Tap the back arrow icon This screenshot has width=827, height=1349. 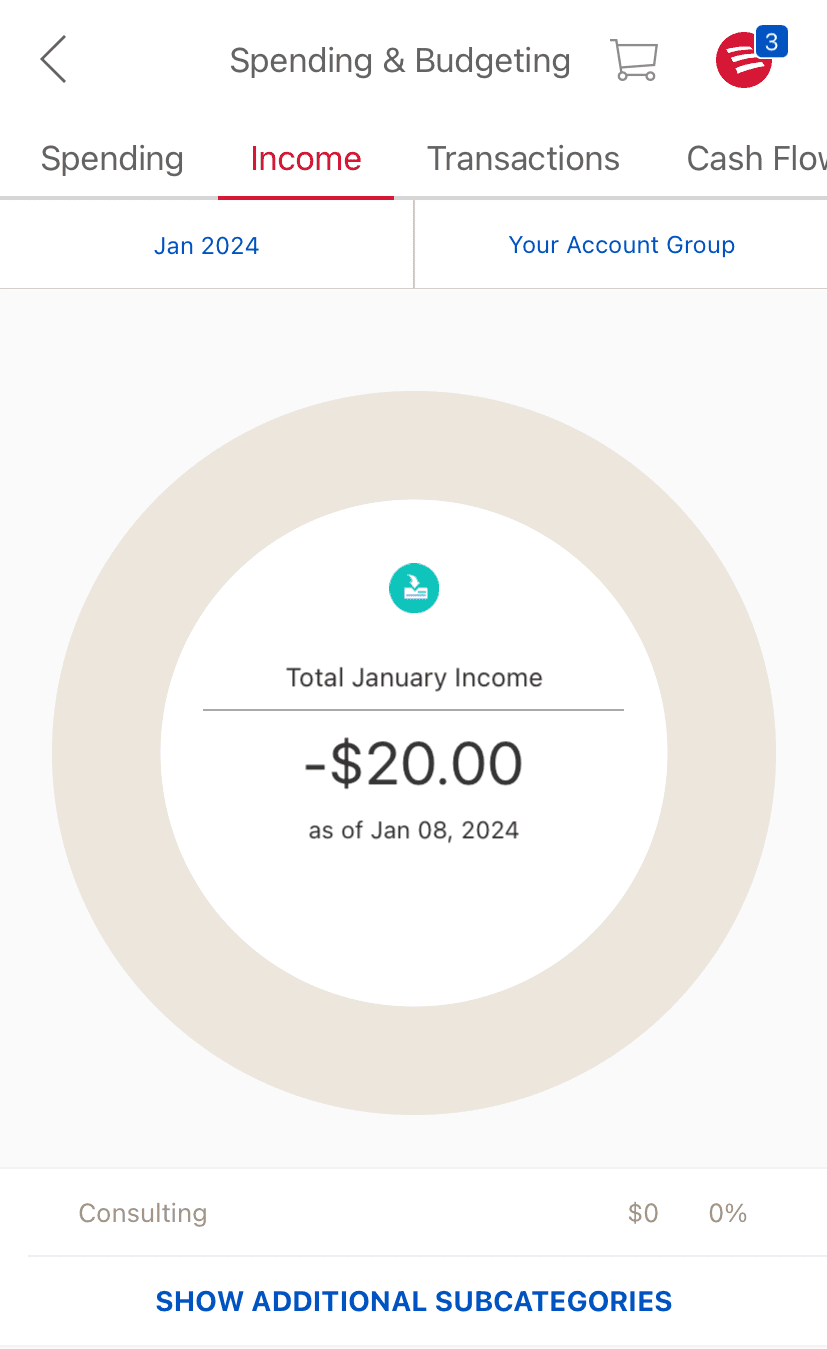point(54,60)
